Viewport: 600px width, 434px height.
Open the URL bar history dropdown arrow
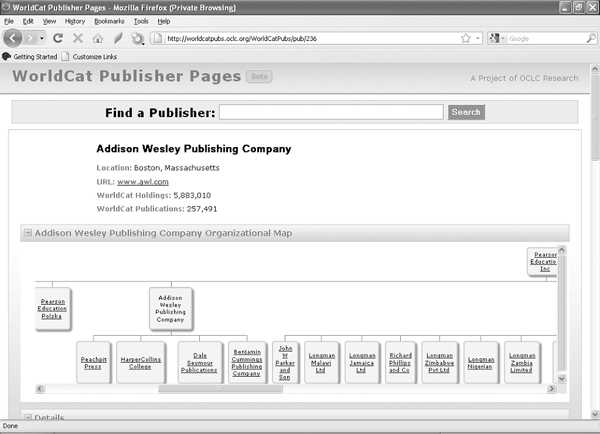pos(479,39)
